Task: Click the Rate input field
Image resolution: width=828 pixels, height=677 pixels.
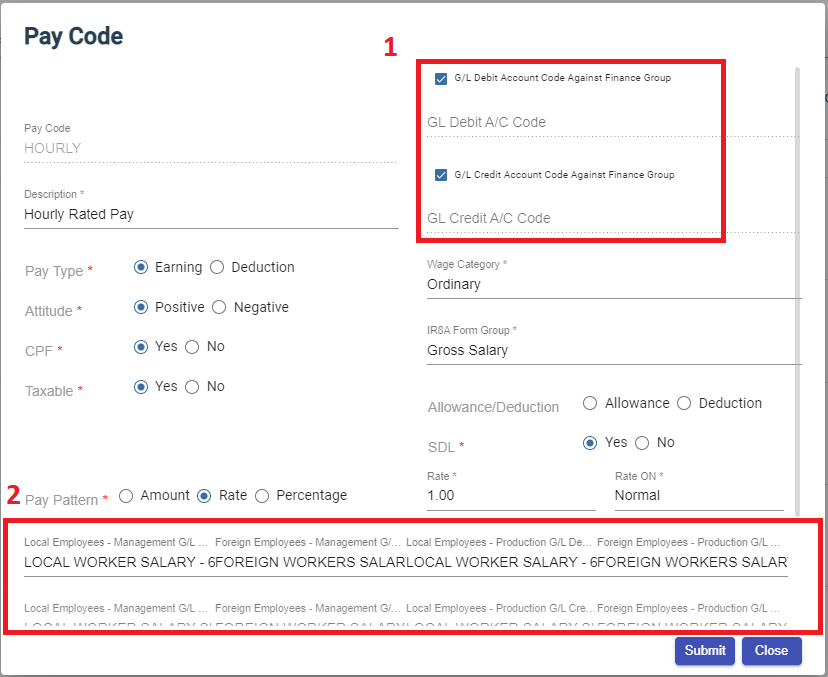Action: [x=510, y=495]
